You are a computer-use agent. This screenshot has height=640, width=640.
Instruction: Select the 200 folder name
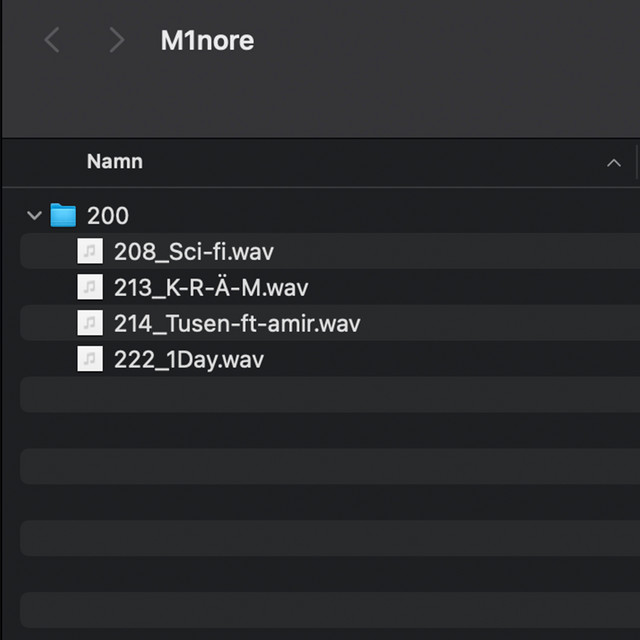(x=108, y=215)
